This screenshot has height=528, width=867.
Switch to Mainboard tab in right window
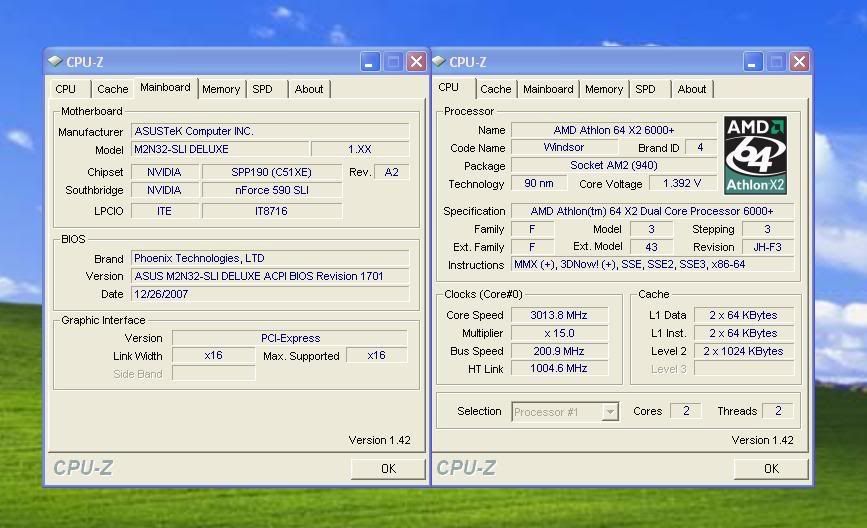[549, 89]
